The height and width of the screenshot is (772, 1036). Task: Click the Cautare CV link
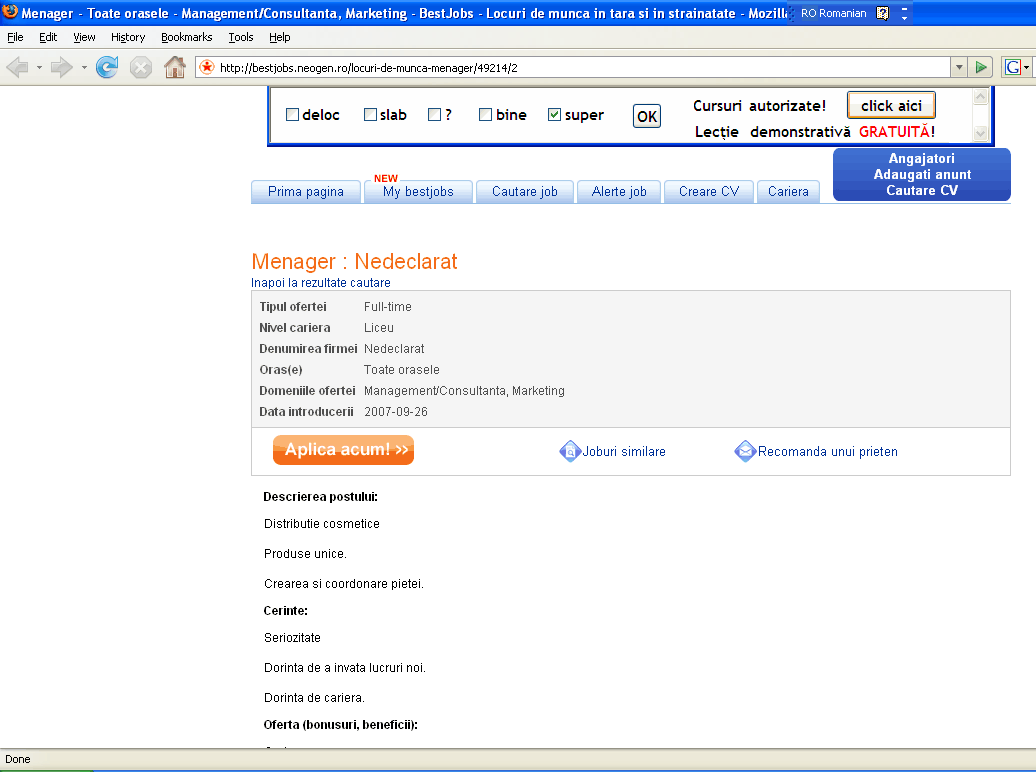pos(922,190)
